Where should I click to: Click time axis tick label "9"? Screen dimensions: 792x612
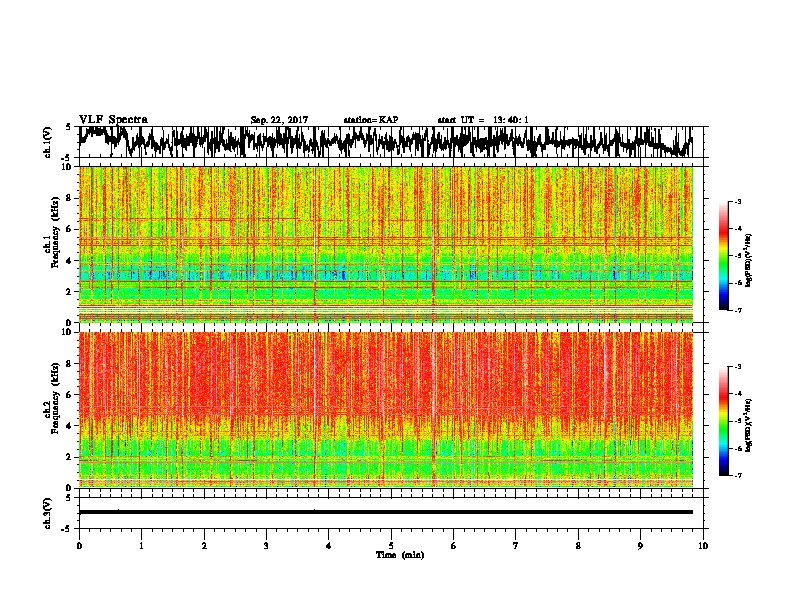coord(640,546)
